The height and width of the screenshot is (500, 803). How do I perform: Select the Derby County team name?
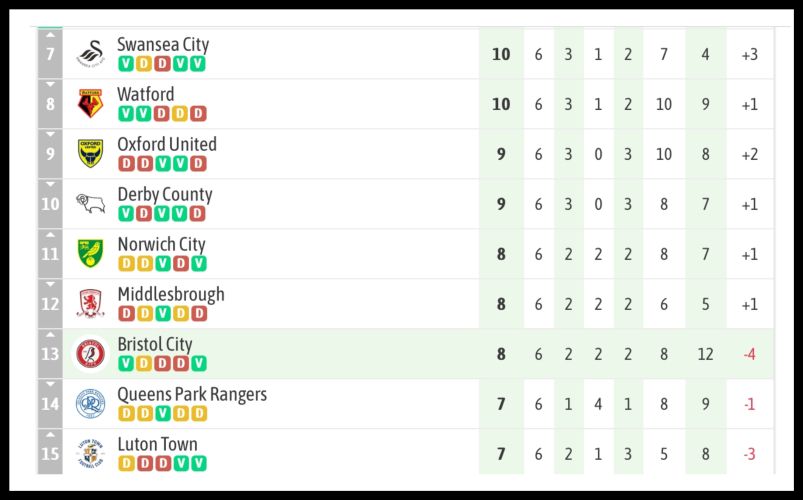pos(165,195)
